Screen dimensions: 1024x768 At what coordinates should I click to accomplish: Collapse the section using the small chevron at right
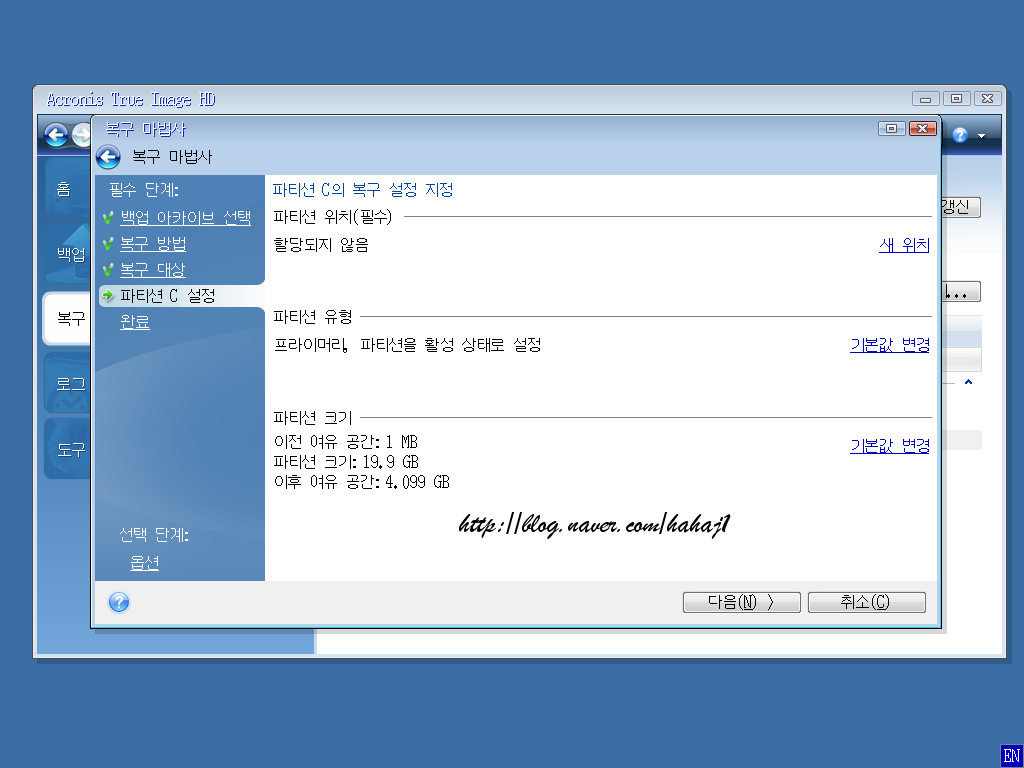point(967,383)
